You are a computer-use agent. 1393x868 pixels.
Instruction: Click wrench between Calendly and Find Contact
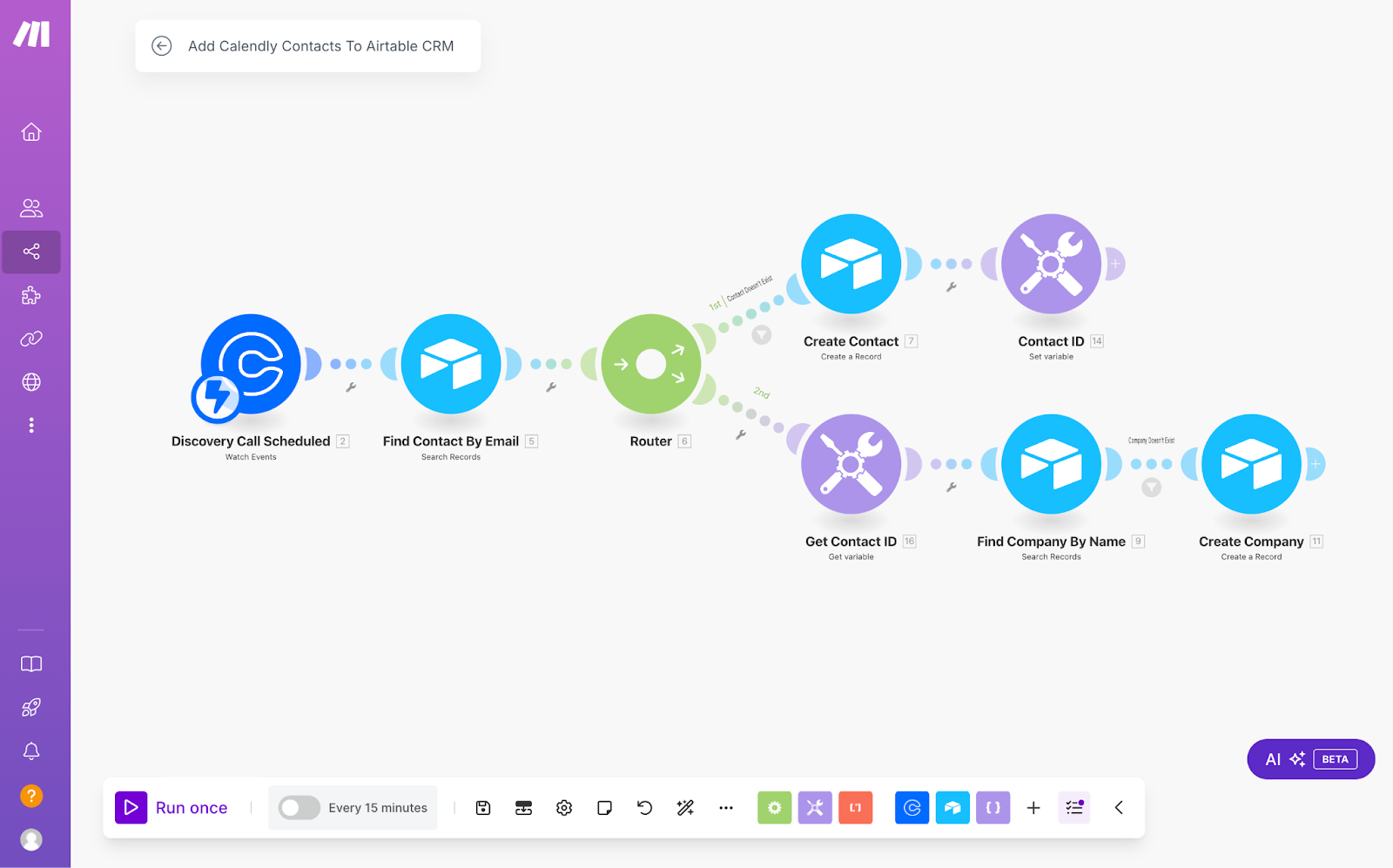tap(351, 387)
